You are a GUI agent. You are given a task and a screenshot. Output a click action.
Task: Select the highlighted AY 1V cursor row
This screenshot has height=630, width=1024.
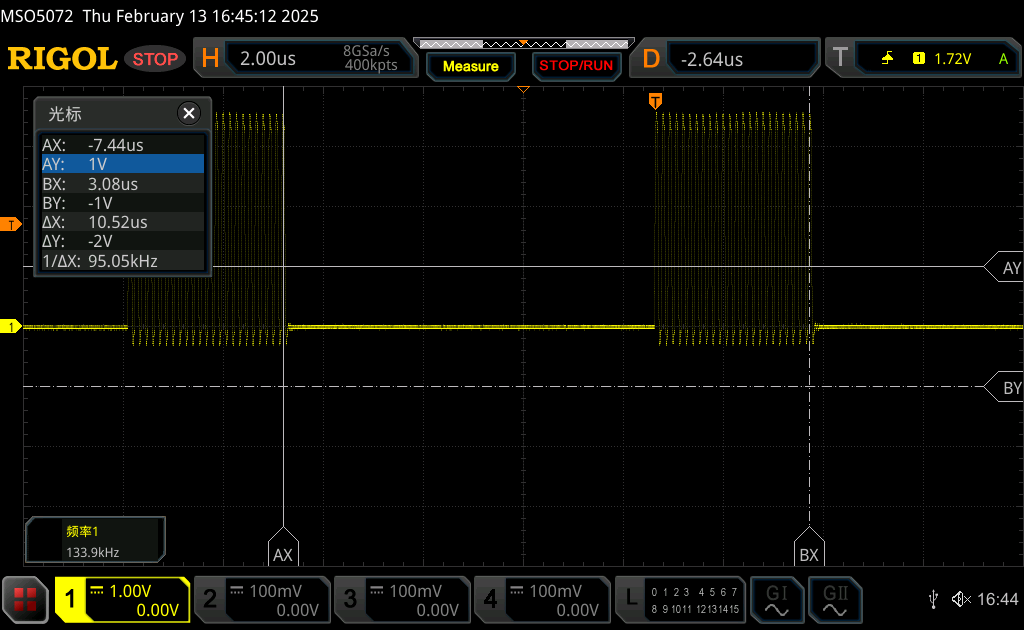click(121, 164)
